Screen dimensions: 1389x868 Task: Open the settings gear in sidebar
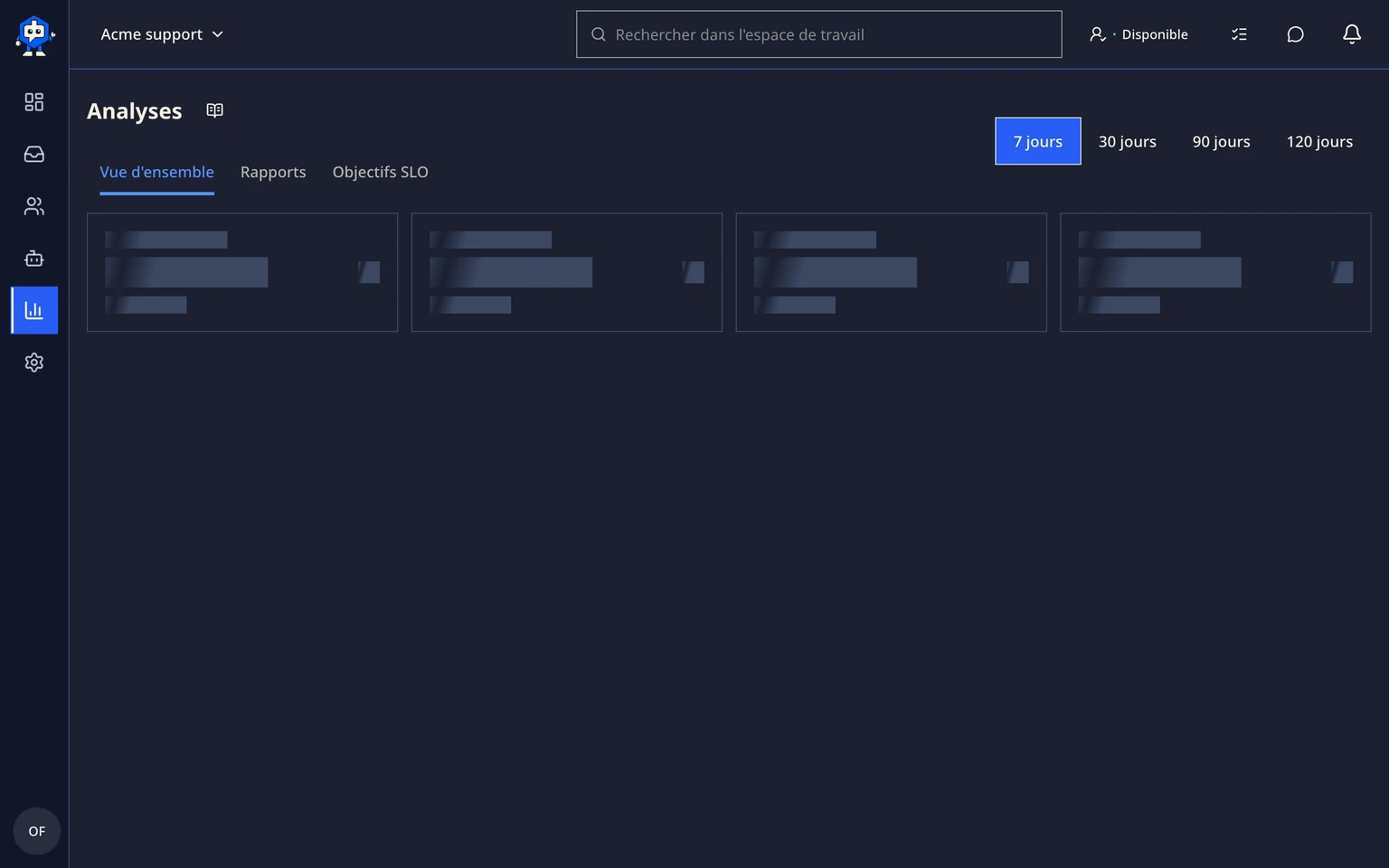[x=34, y=363]
